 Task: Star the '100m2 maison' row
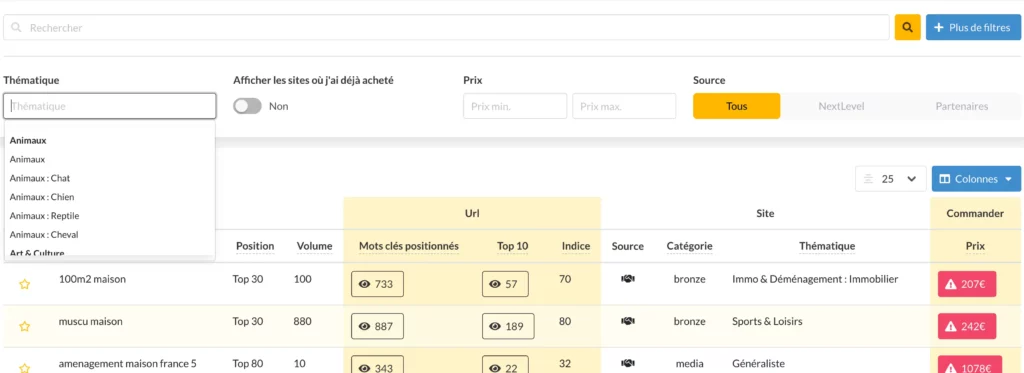coord(24,284)
